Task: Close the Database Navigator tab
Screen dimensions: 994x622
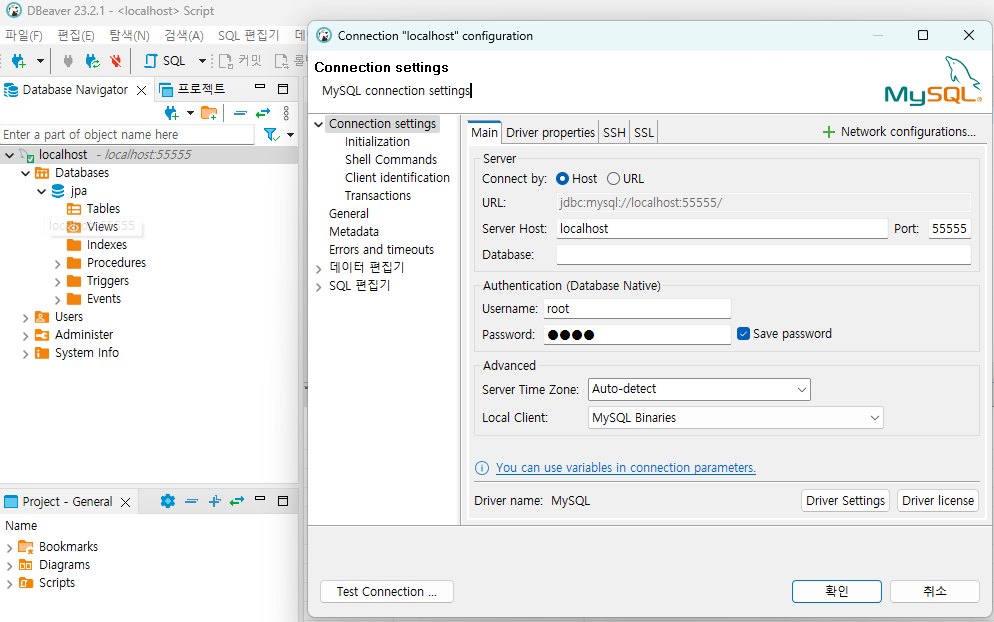Action: (x=141, y=91)
